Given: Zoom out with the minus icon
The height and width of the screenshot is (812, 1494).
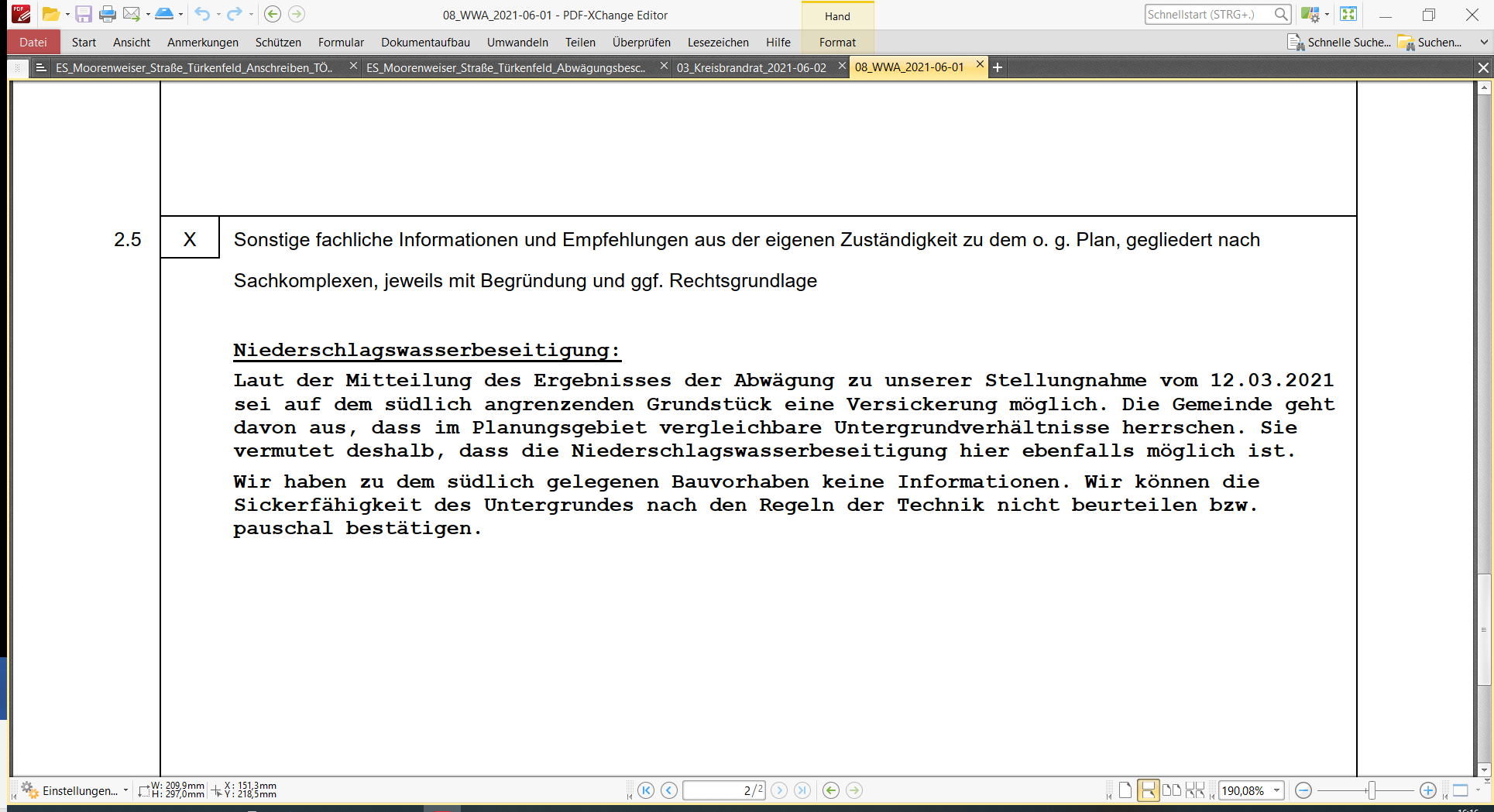Looking at the screenshot, I should [x=1303, y=790].
